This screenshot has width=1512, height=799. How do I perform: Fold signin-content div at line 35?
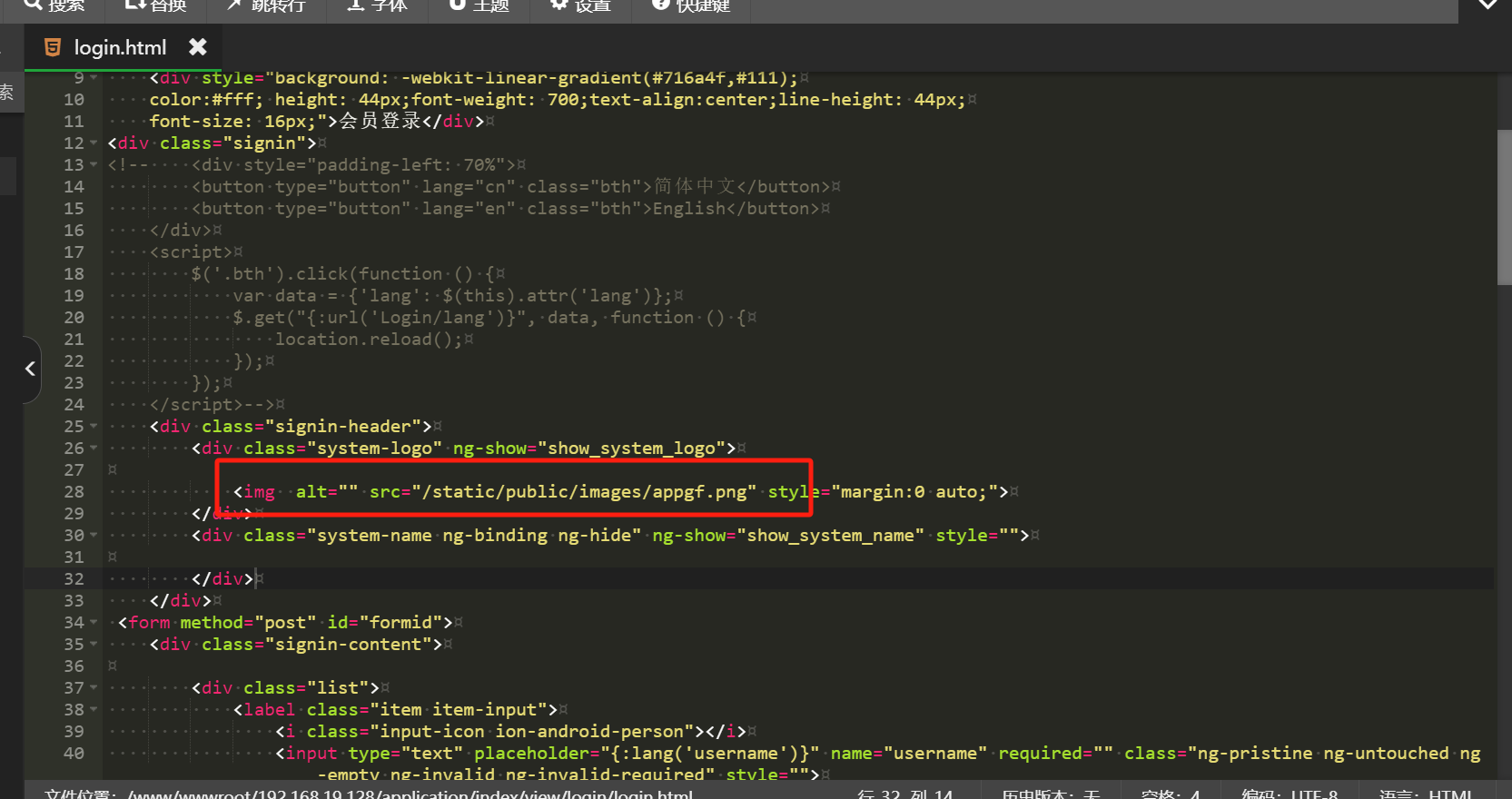point(94,645)
